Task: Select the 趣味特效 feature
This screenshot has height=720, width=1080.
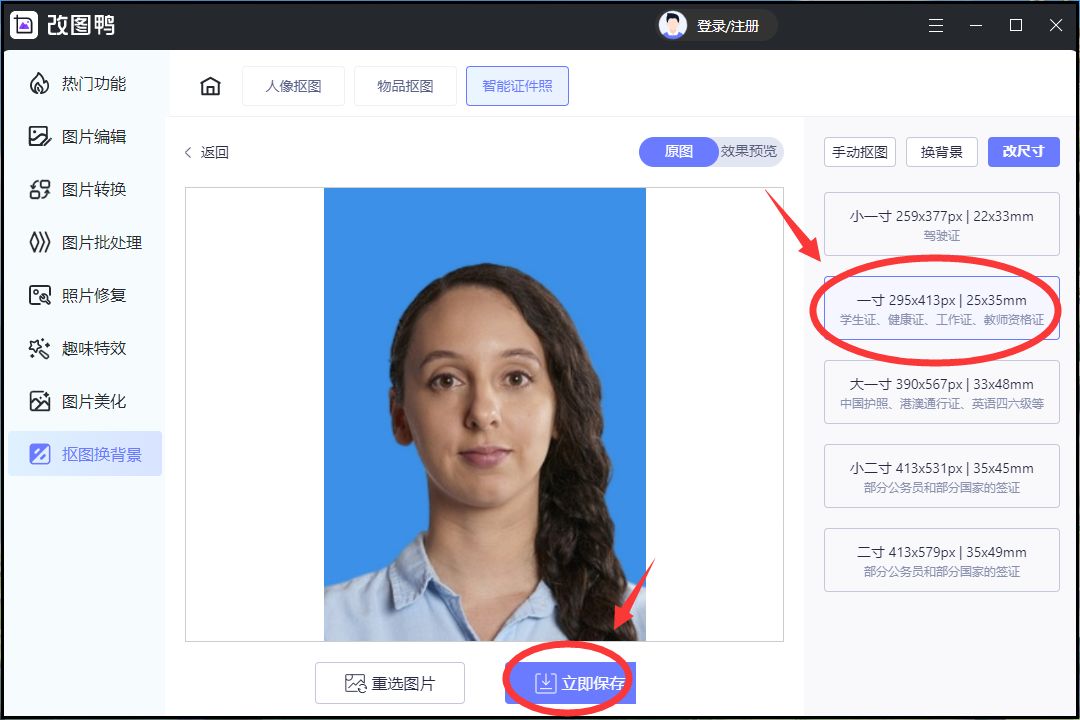Action: (85, 348)
